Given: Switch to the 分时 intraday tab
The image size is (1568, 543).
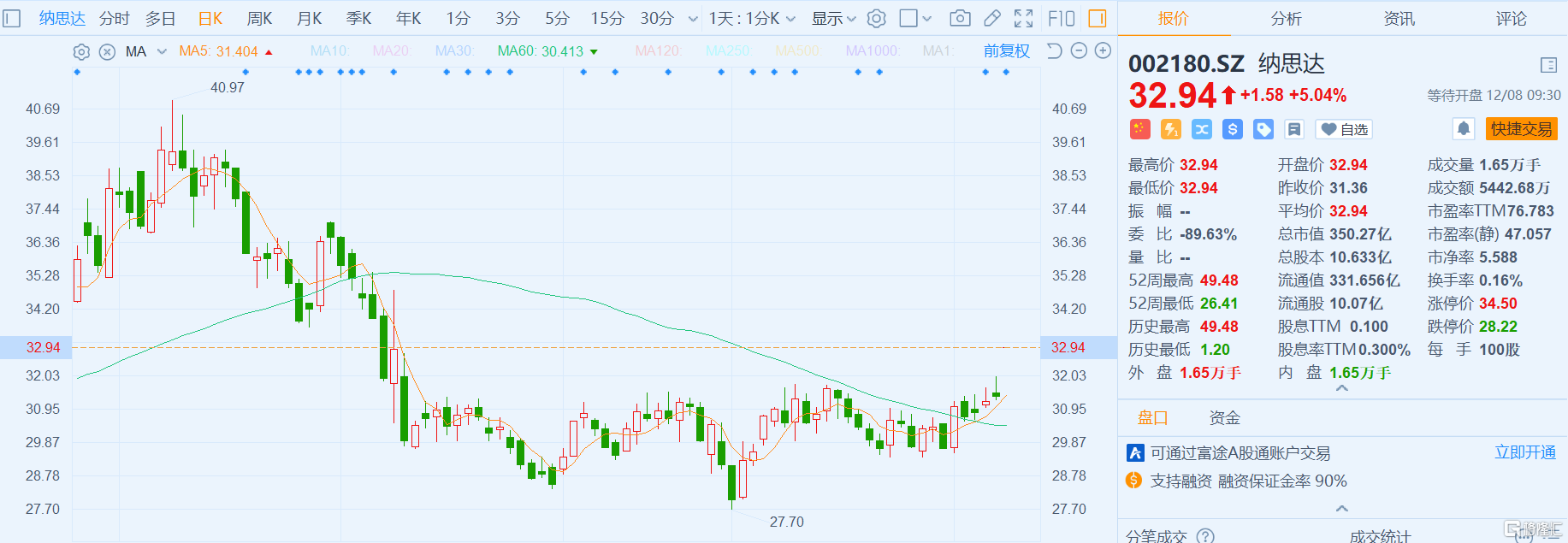Looking at the screenshot, I should [x=115, y=18].
